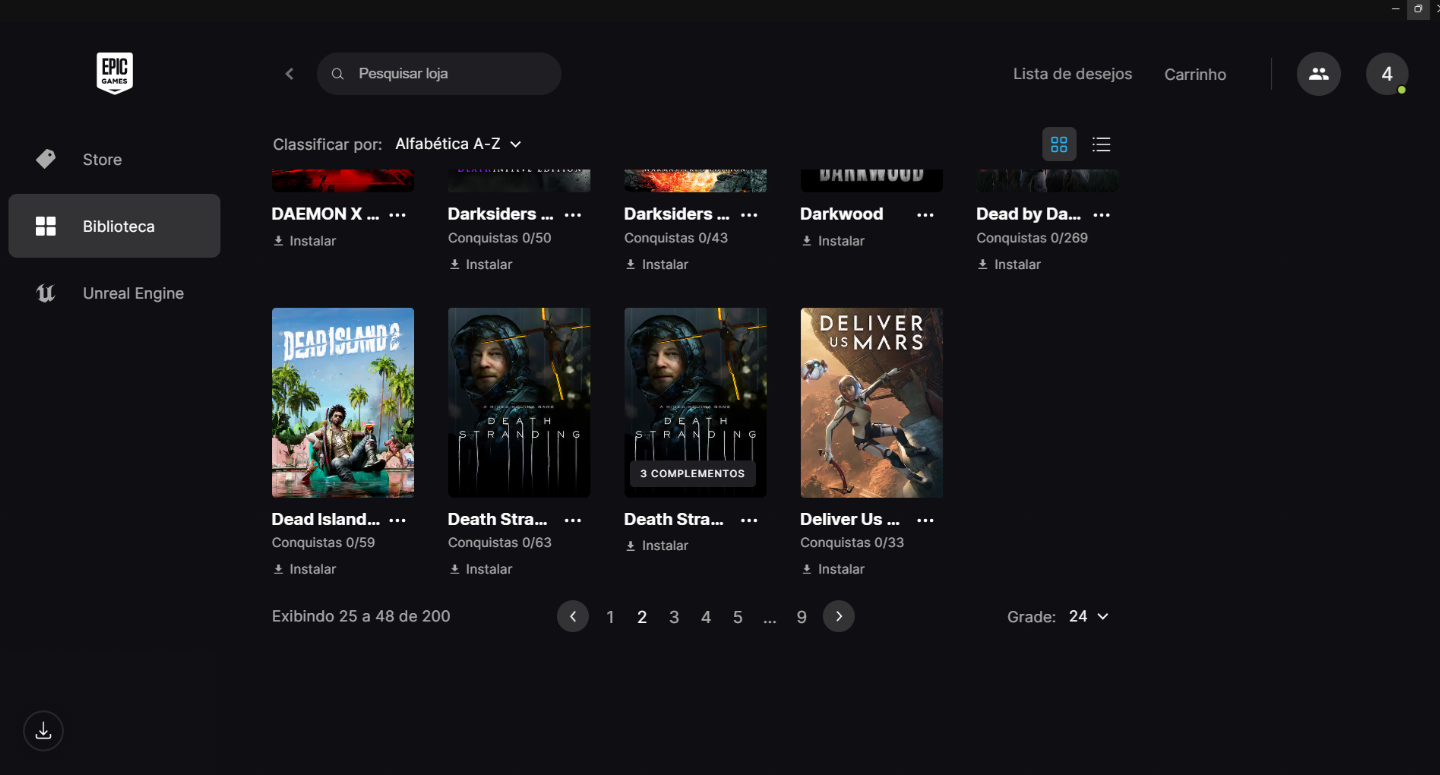This screenshot has width=1440, height=775.
Task: Select the 3 COMPLEMENTOS badge
Action: coord(693,474)
